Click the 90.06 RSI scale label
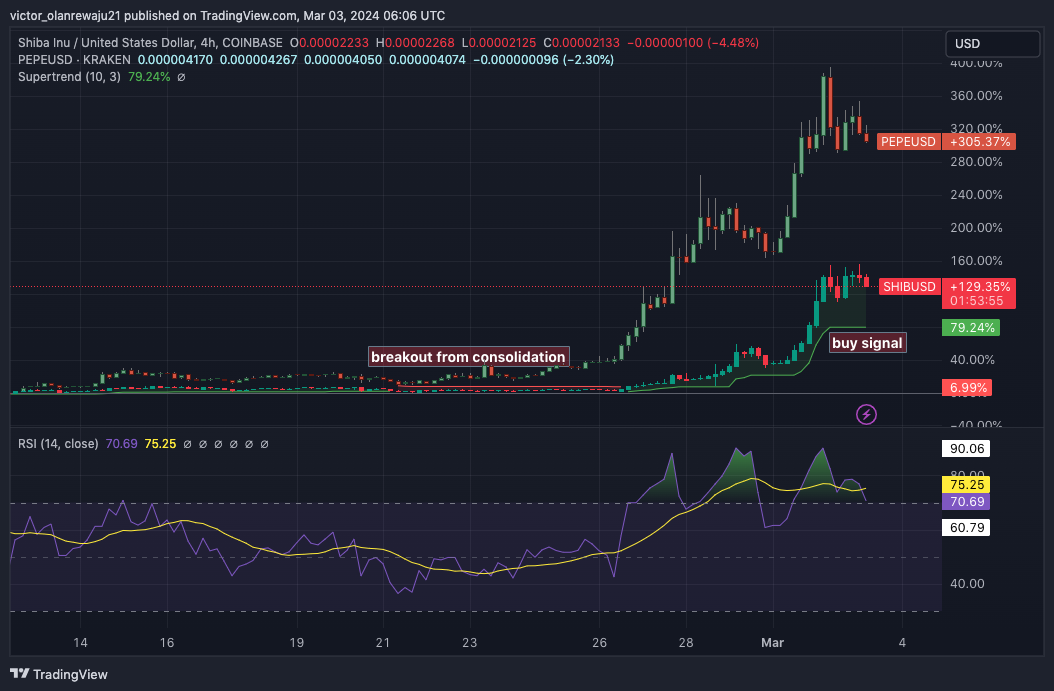This screenshot has width=1054, height=691. point(966,449)
